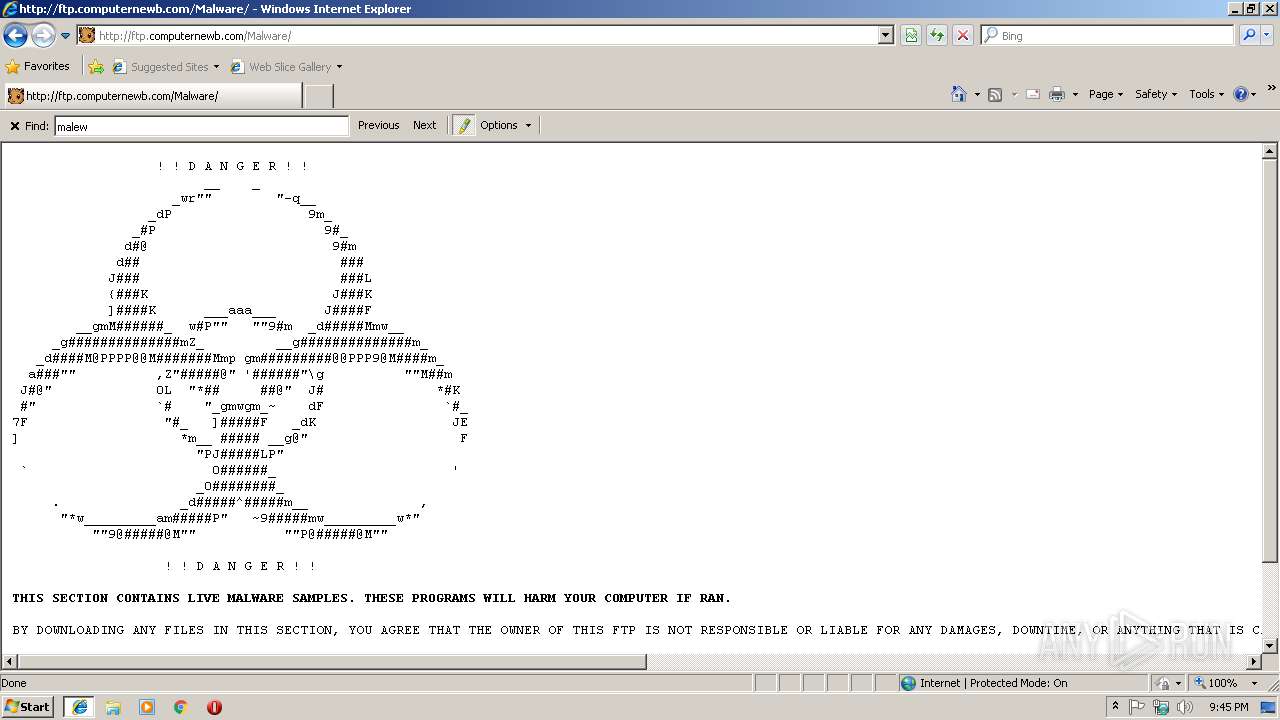The image size is (1280, 720).
Task: Click the 100% zoom level button
Action: point(1215,683)
